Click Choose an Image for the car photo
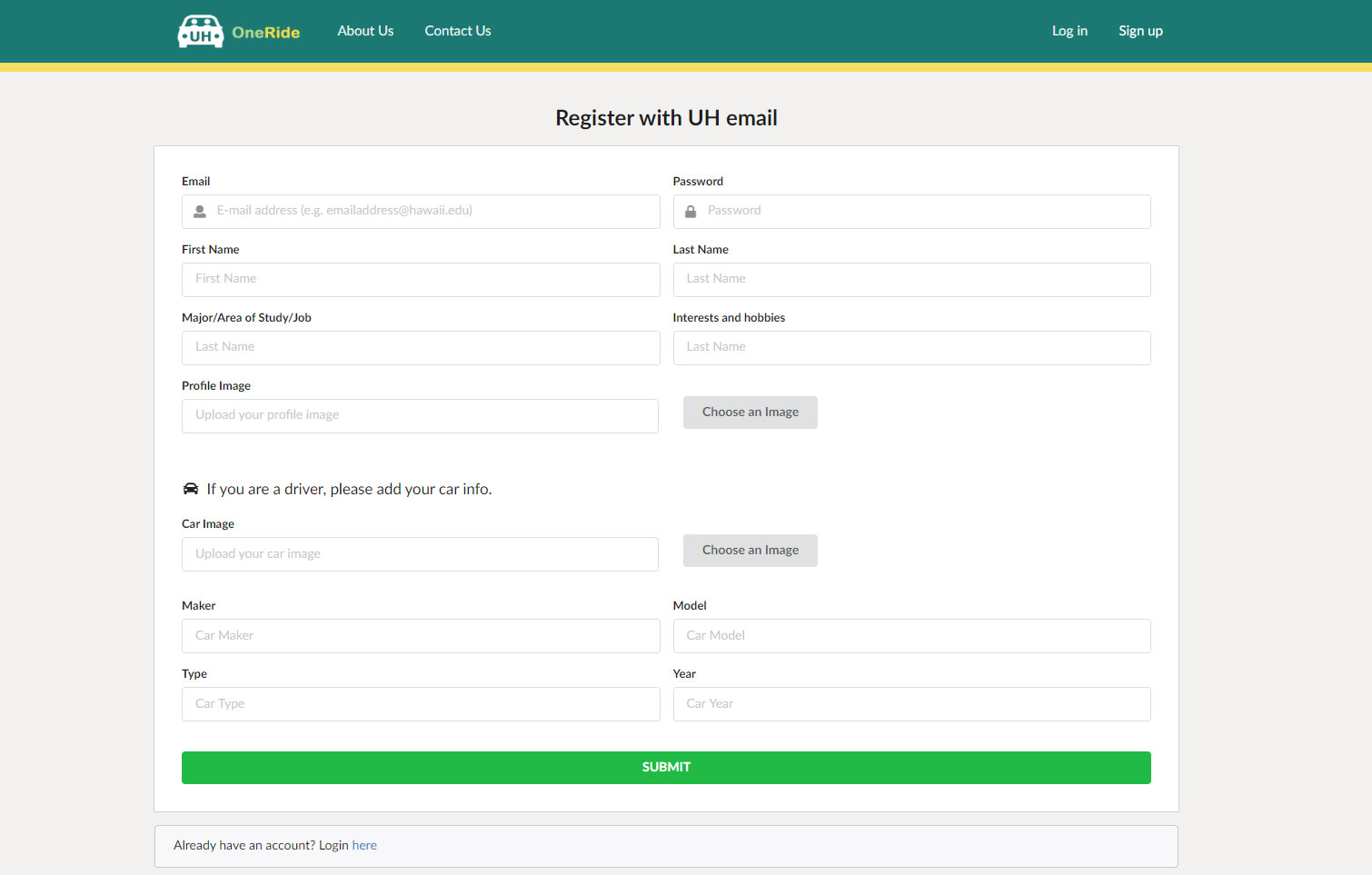1372x875 pixels. pyautogui.click(x=750, y=550)
